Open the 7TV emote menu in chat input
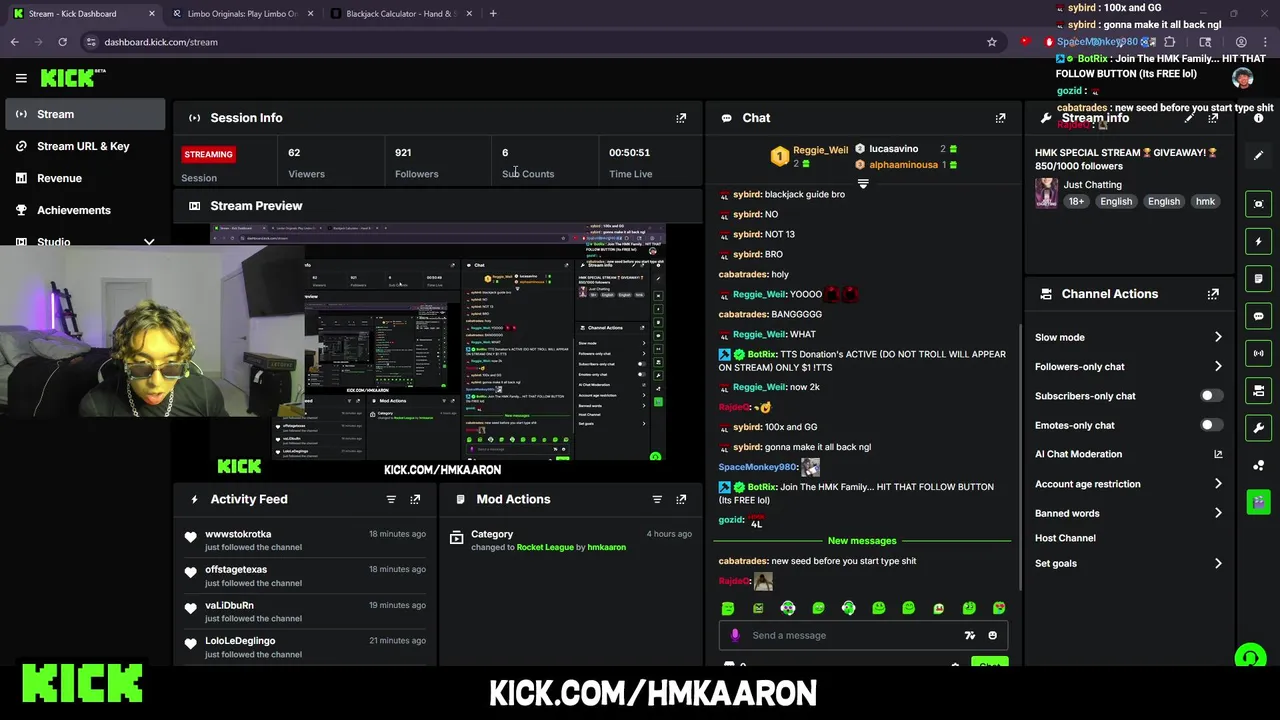The width and height of the screenshot is (1280, 720). [x=969, y=635]
